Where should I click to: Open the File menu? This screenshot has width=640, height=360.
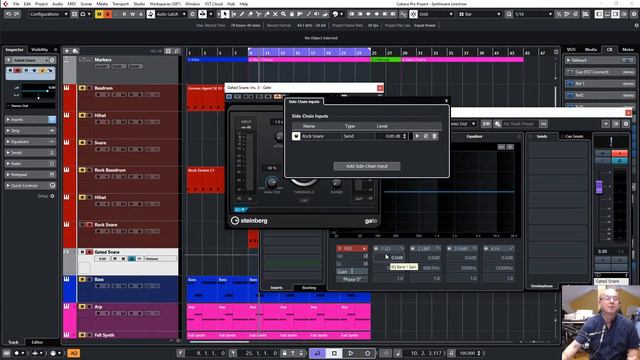tap(16, 4)
